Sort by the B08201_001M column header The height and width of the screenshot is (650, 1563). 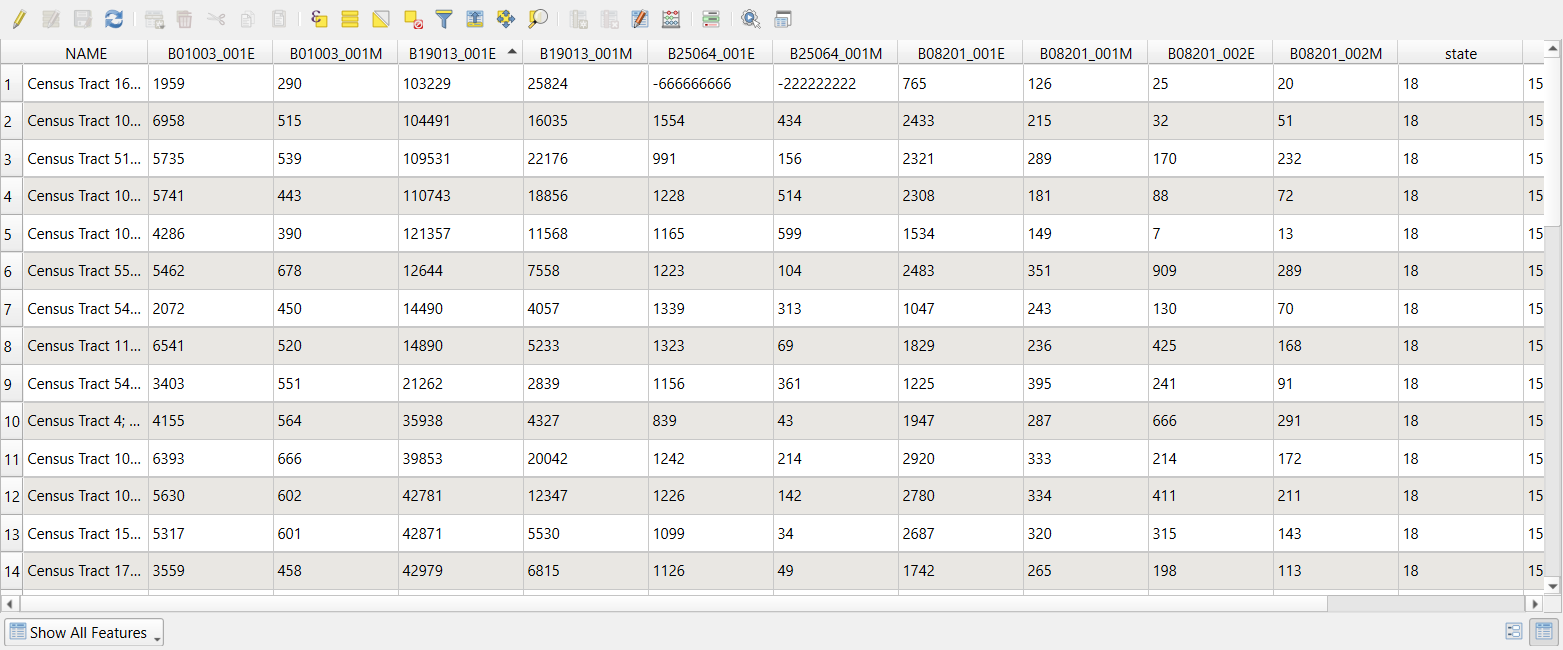coord(1085,53)
